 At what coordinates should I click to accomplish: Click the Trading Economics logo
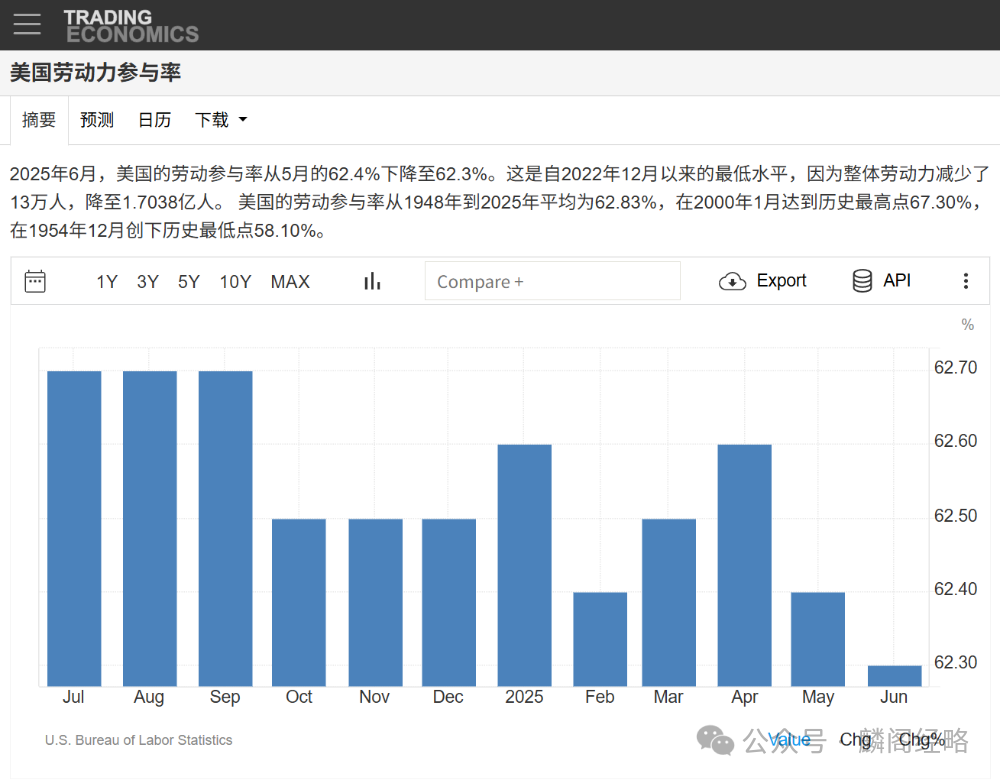click(x=131, y=25)
